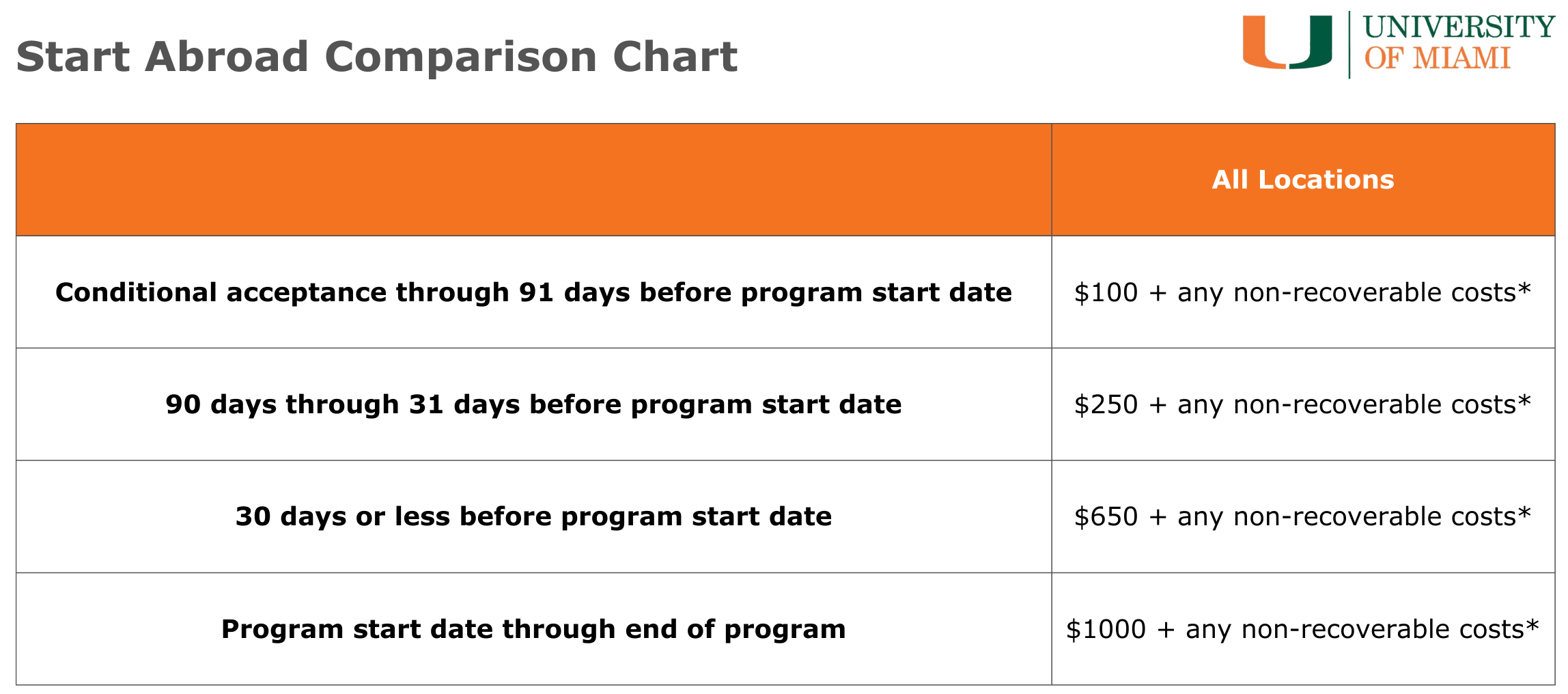Click the '$100' amount in the table
This screenshot has height=694, width=1568.
[1106, 292]
